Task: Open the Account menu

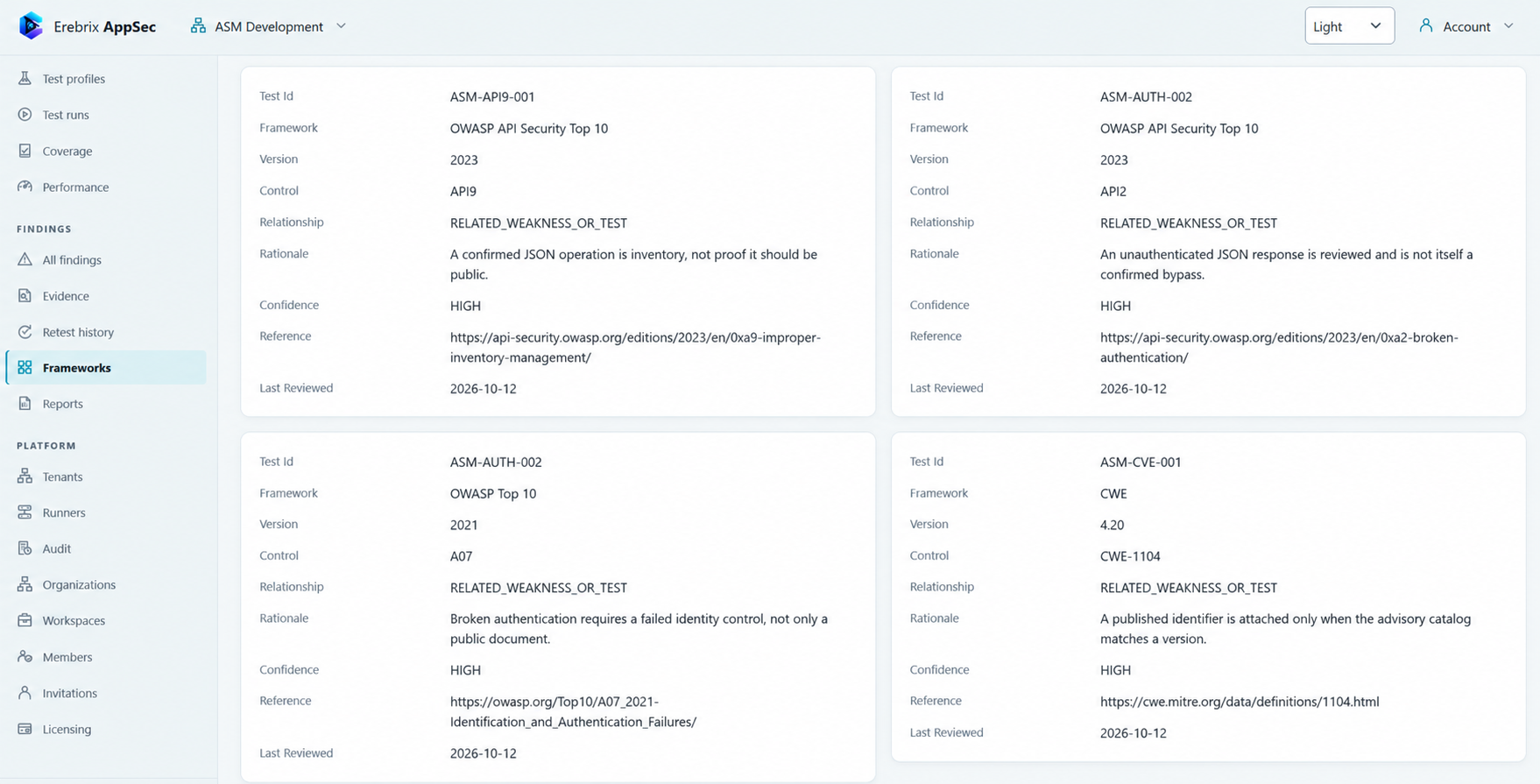Action: (x=1466, y=26)
